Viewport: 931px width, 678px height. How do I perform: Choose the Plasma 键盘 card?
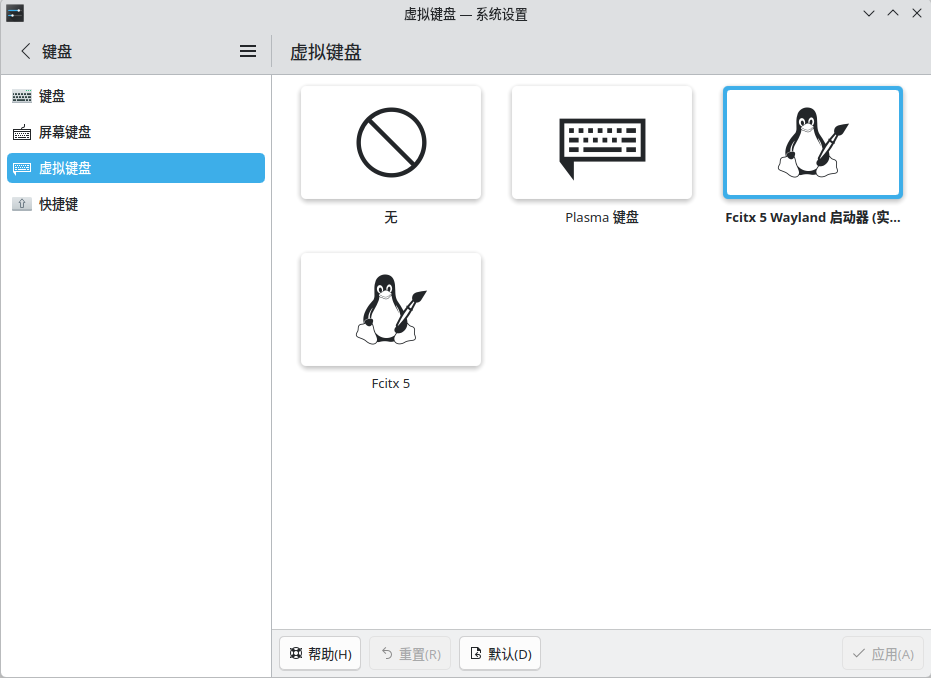[x=601, y=142]
